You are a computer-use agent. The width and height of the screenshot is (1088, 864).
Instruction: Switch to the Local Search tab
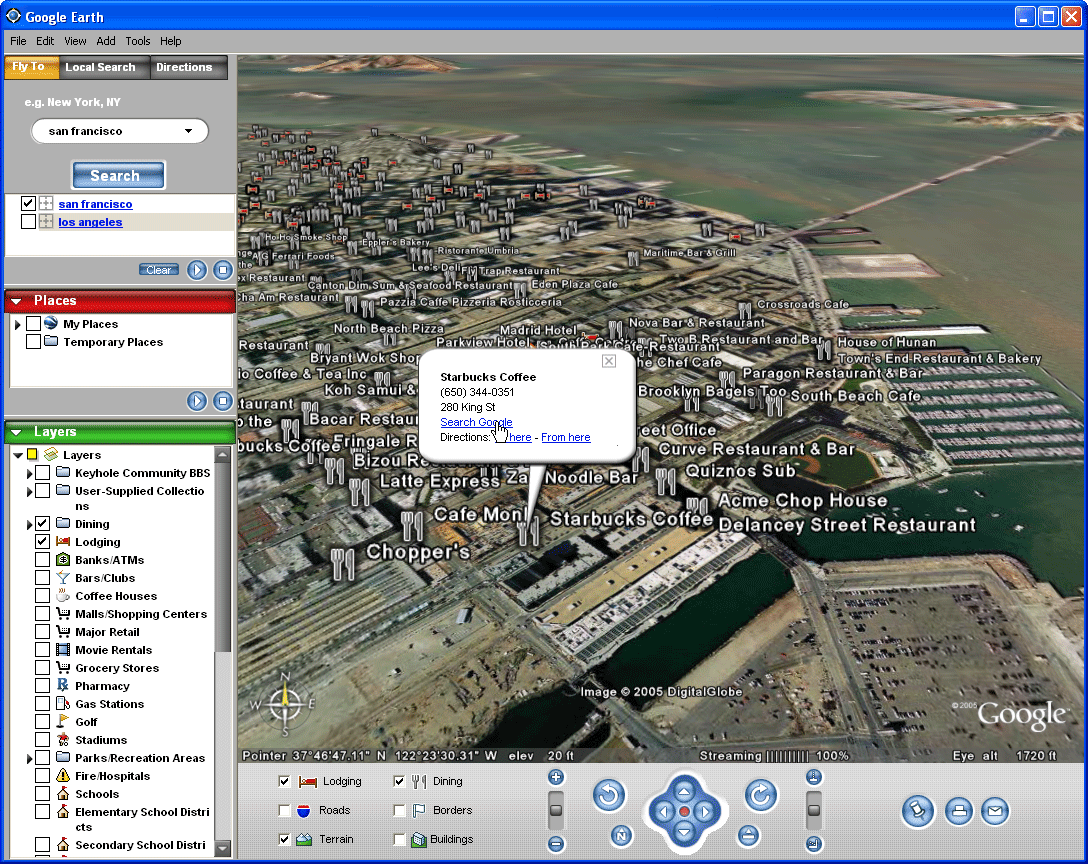coord(100,67)
